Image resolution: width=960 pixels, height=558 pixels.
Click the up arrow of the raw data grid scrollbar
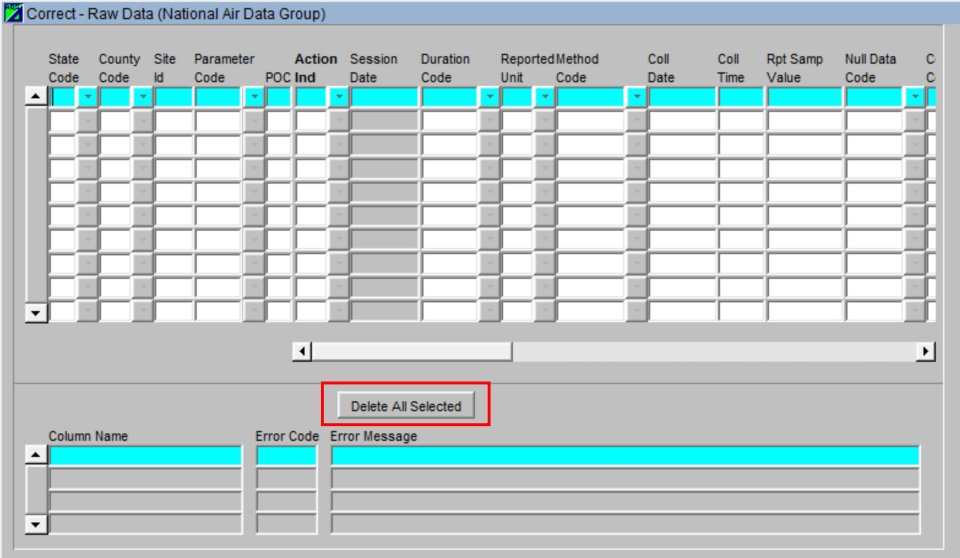pyautogui.click(x=36, y=97)
